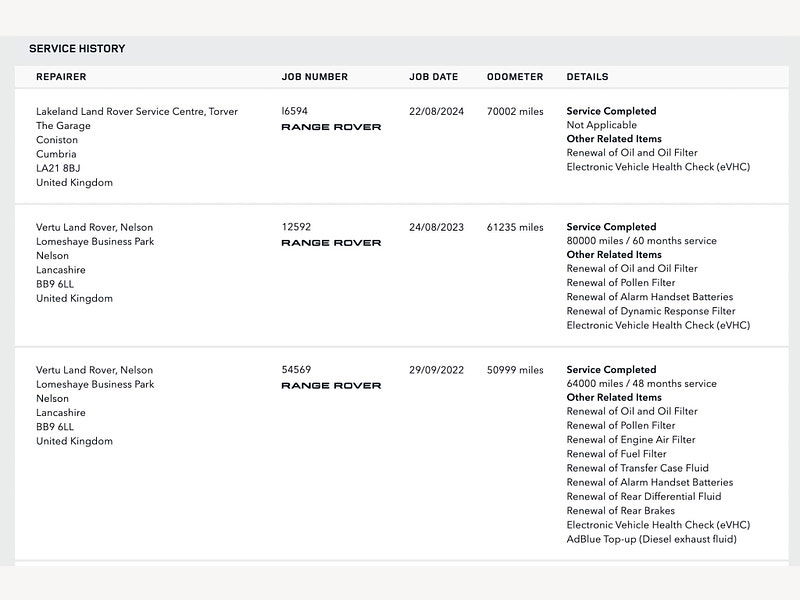Click Renewal of Engine Air Filter

pos(631,440)
